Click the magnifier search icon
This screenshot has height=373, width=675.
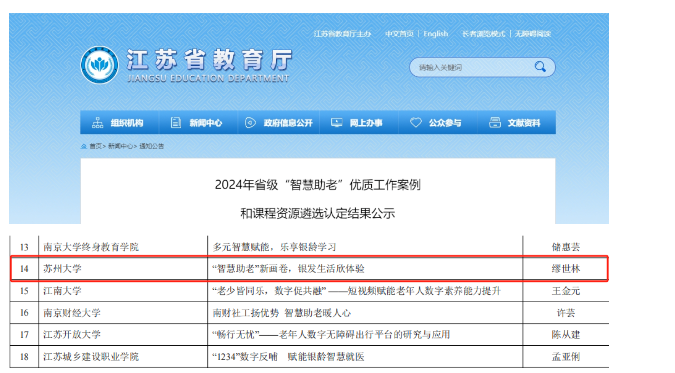540,67
